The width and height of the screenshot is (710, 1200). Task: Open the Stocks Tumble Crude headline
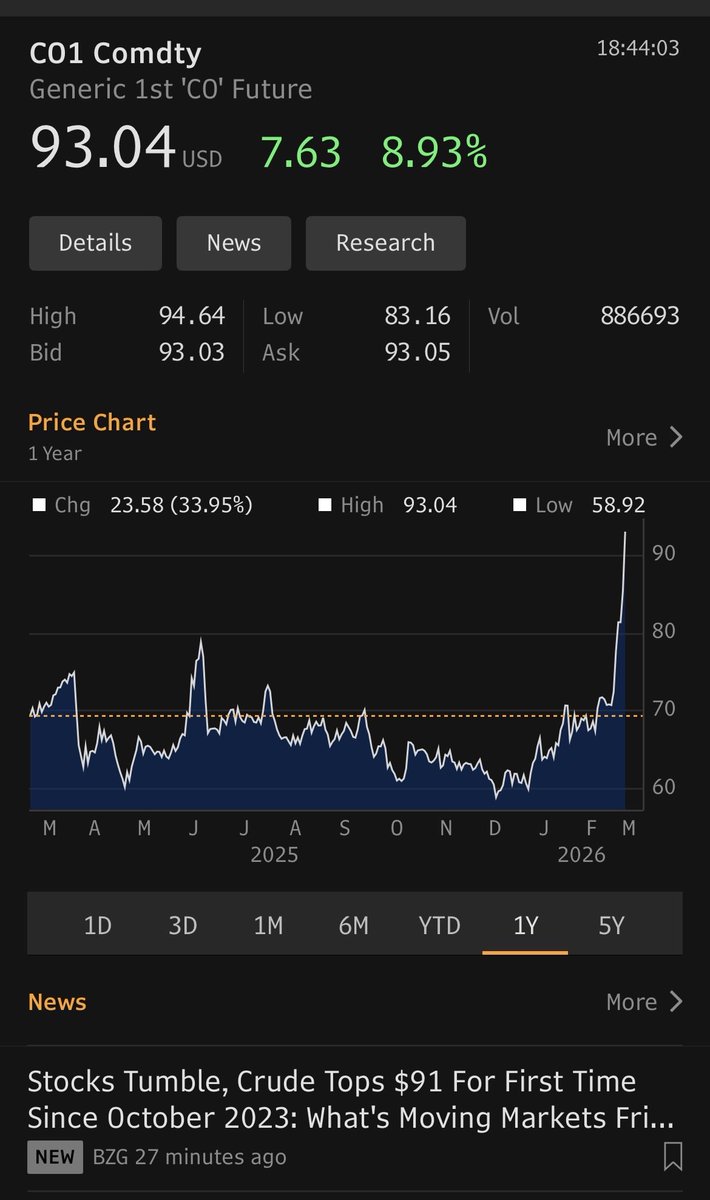350,1099
